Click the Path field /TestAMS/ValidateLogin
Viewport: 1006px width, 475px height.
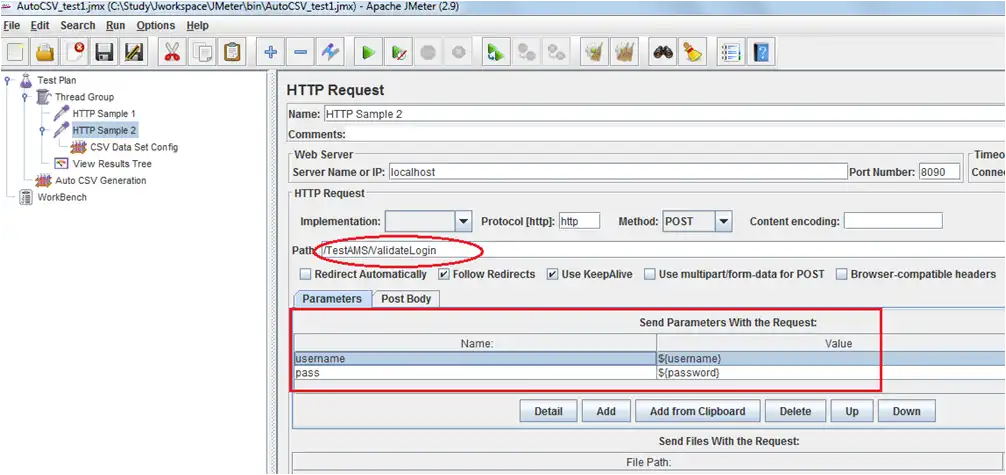tap(663, 250)
